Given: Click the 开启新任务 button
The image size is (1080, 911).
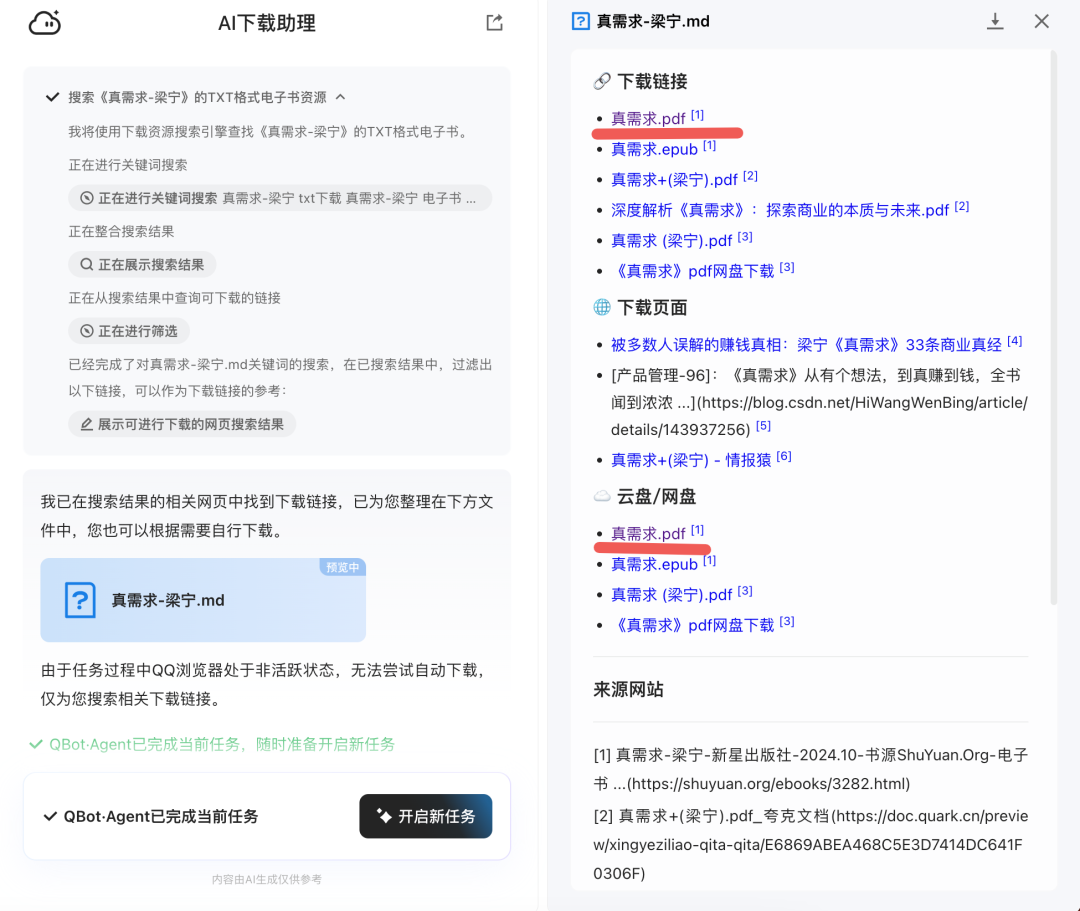Looking at the screenshot, I should [425, 816].
